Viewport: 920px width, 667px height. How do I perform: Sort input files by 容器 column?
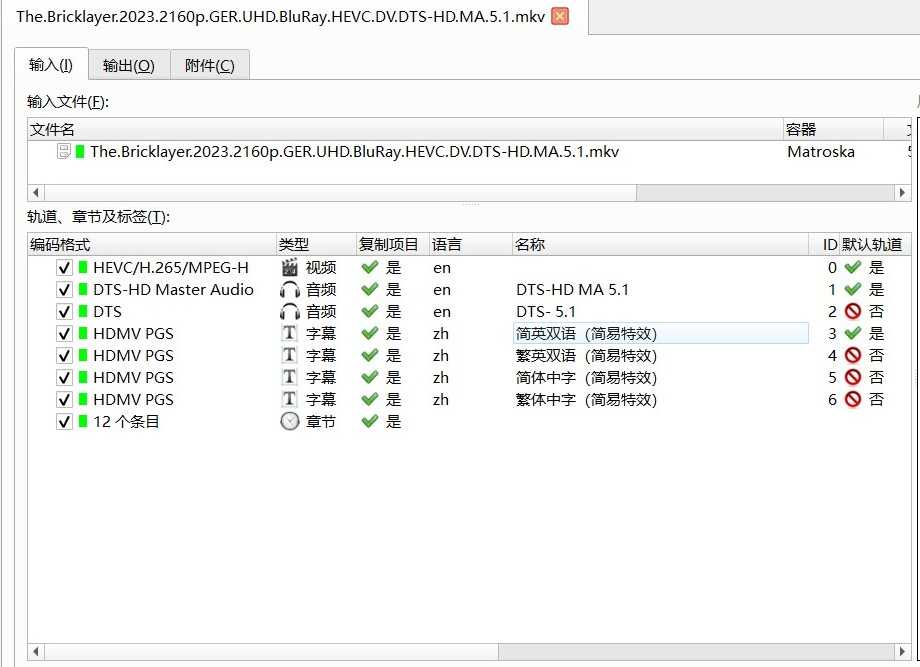833,129
